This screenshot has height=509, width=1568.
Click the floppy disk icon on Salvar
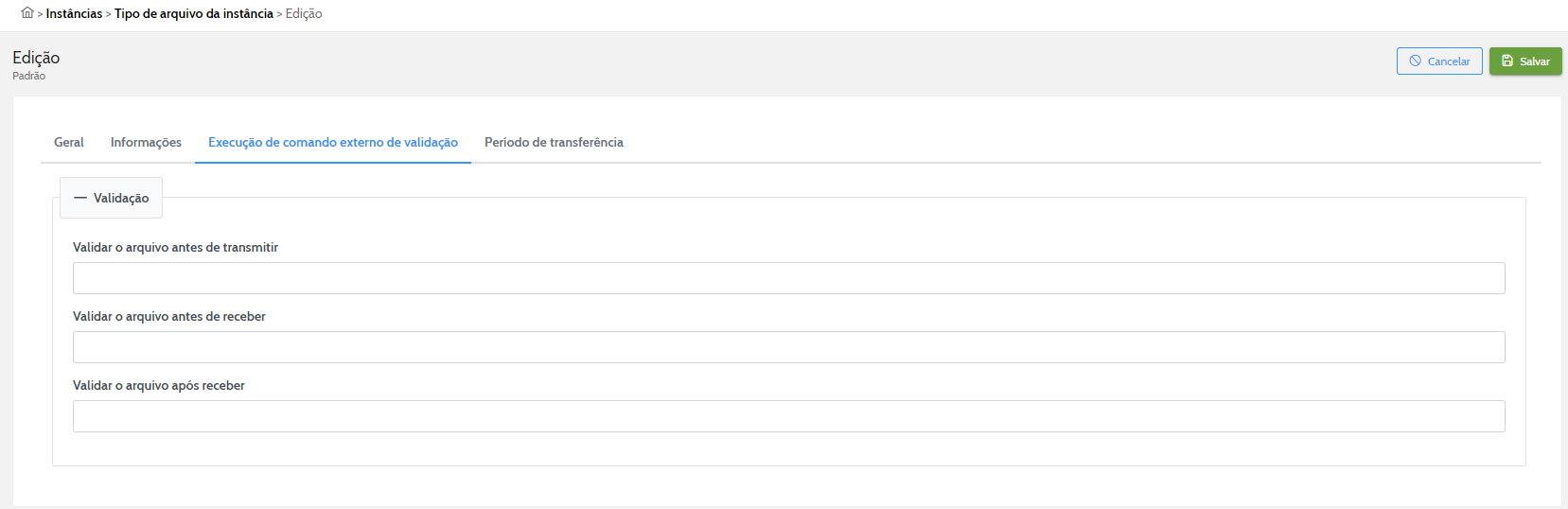[1507, 61]
